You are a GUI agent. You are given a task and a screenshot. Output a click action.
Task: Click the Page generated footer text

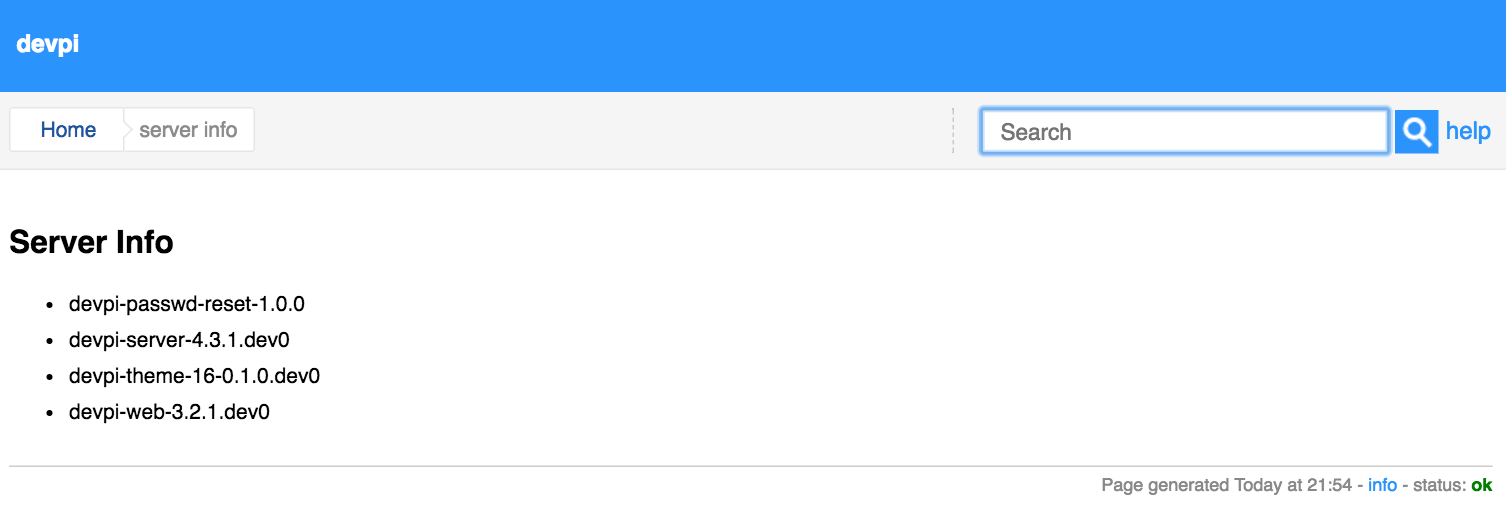pyautogui.click(x=1165, y=485)
